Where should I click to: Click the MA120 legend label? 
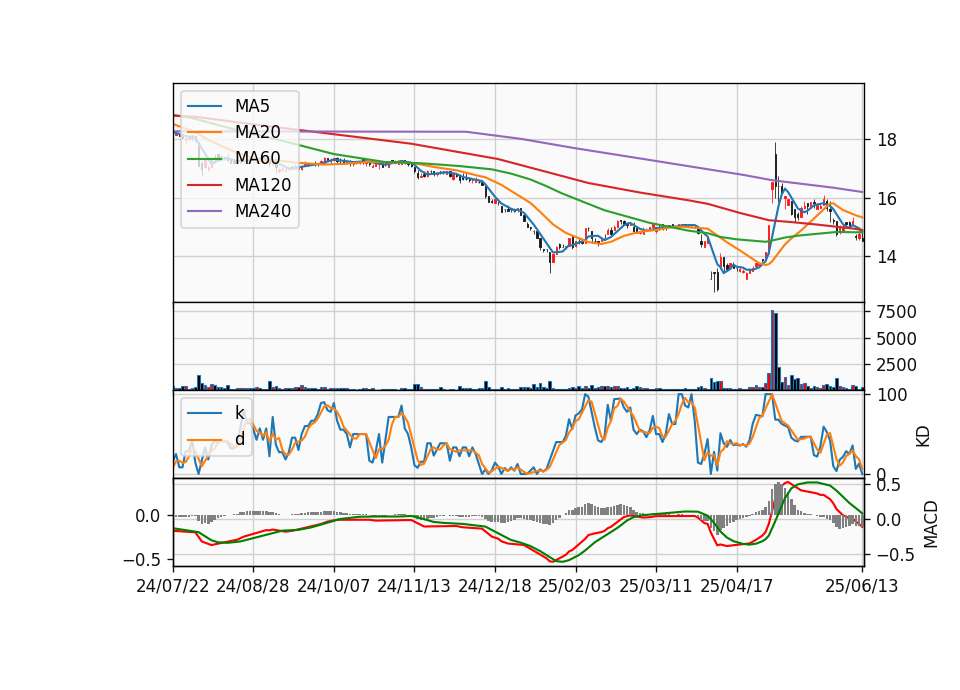pyautogui.click(x=263, y=185)
